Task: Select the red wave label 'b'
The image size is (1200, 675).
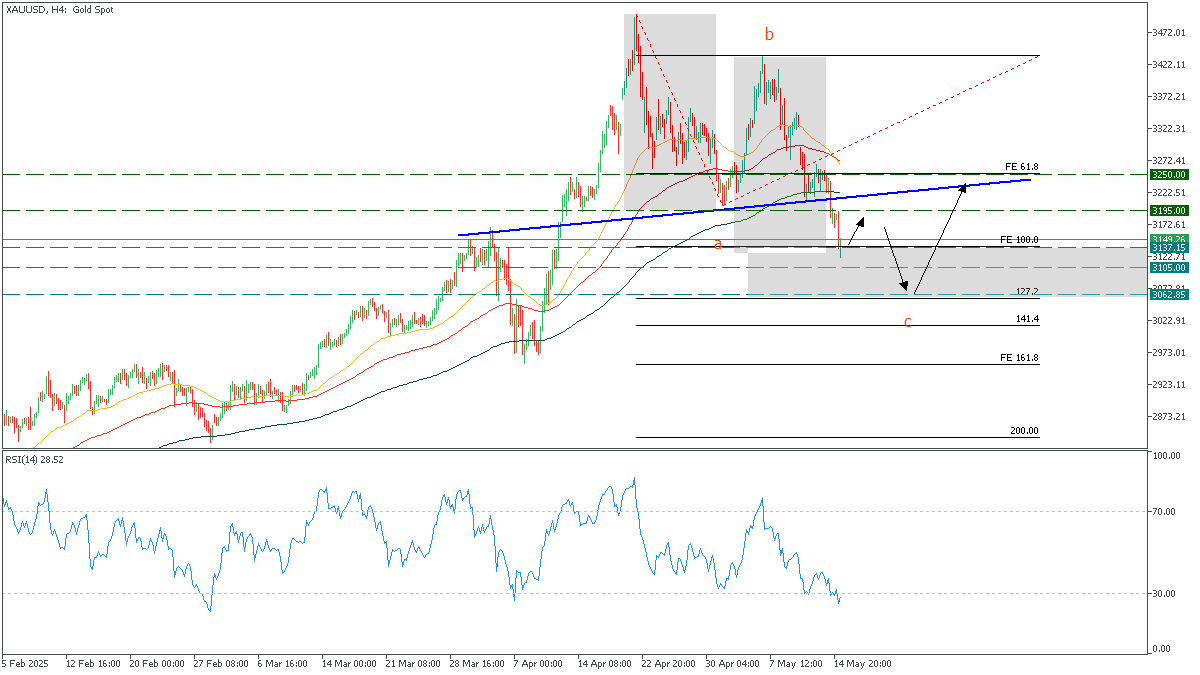Action: tap(769, 34)
